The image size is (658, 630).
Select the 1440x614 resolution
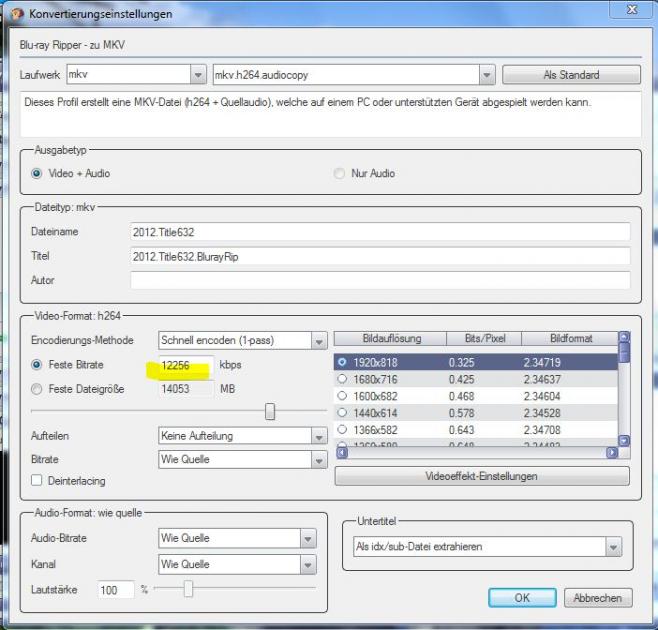342,413
